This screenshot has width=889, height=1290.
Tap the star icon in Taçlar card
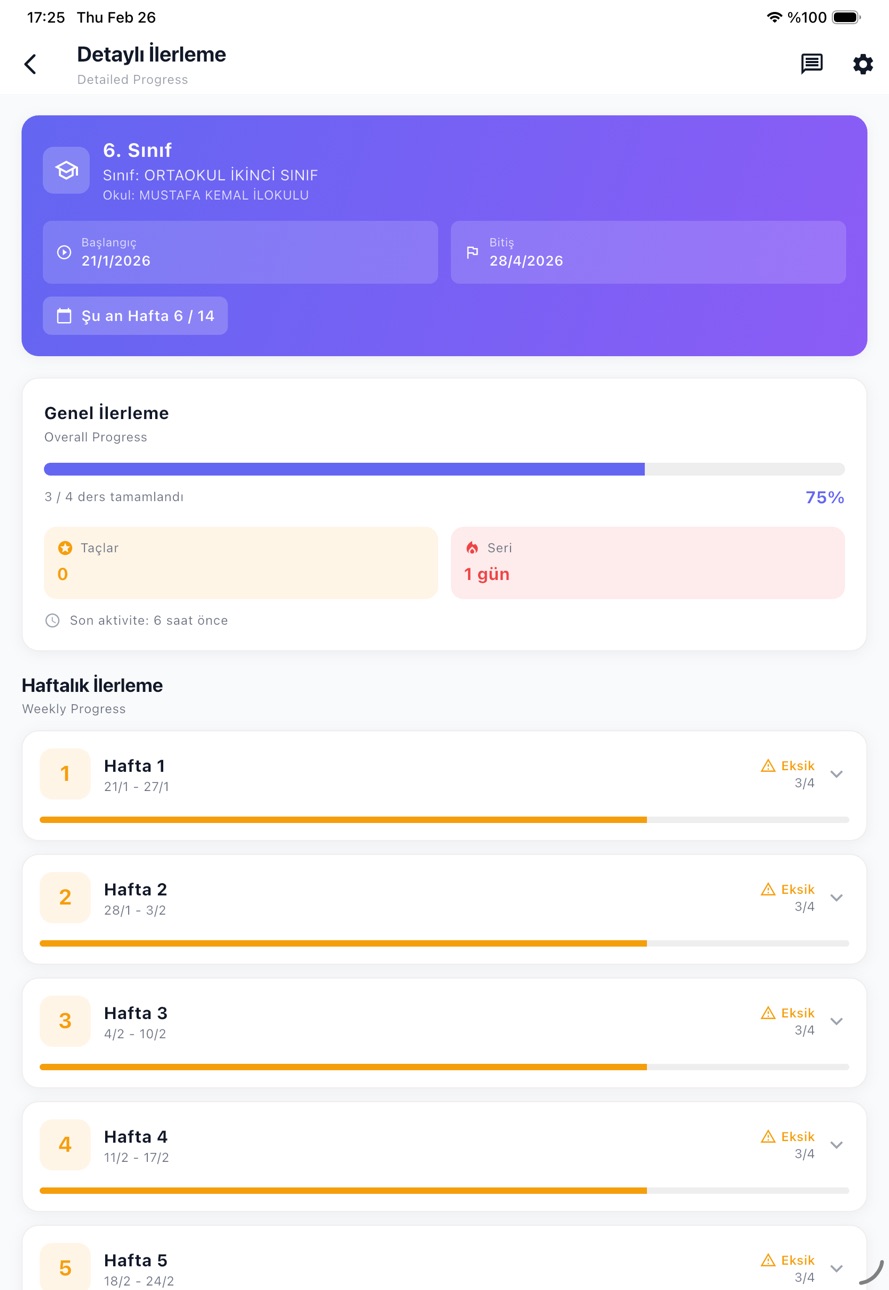[x=65, y=548]
